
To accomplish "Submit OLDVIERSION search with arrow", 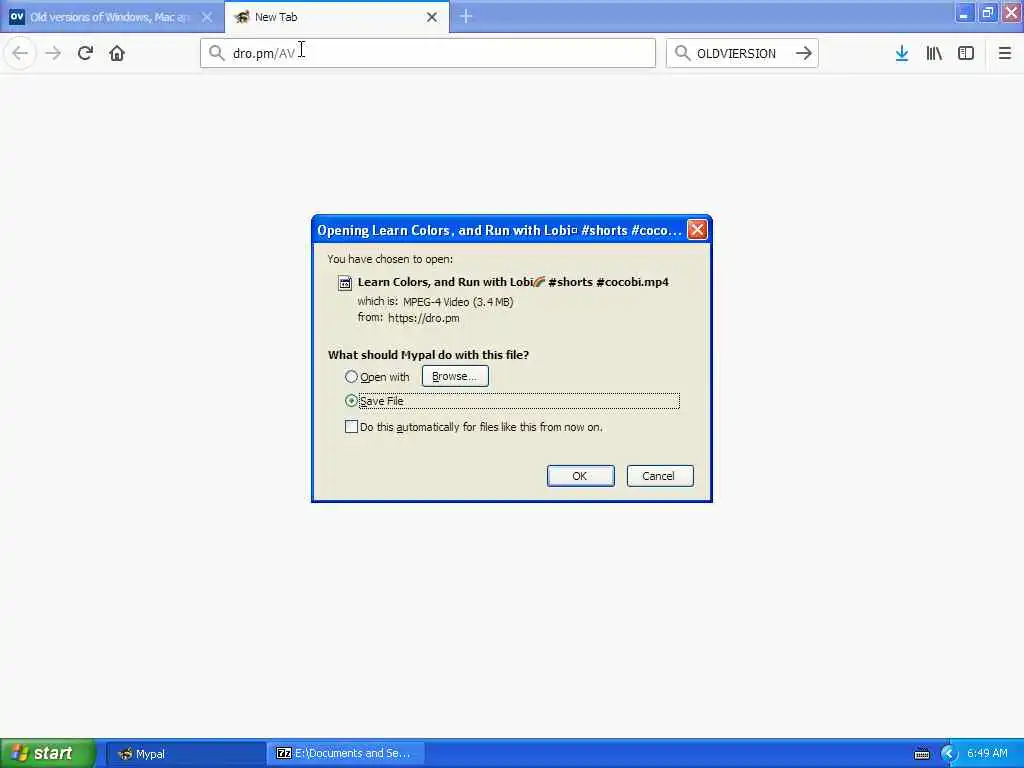I will [804, 53].
